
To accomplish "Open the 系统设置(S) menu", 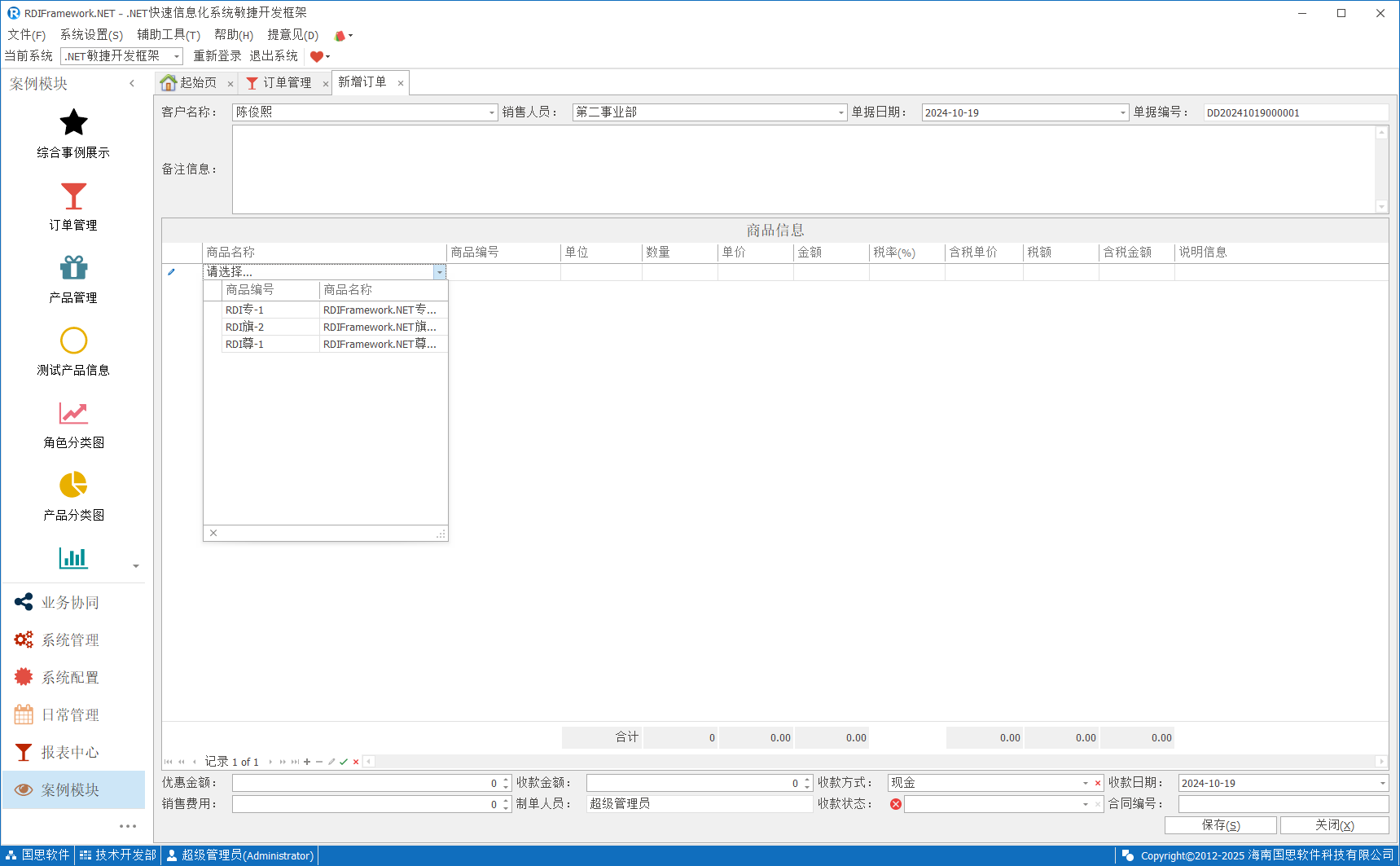I will [91, 35].
